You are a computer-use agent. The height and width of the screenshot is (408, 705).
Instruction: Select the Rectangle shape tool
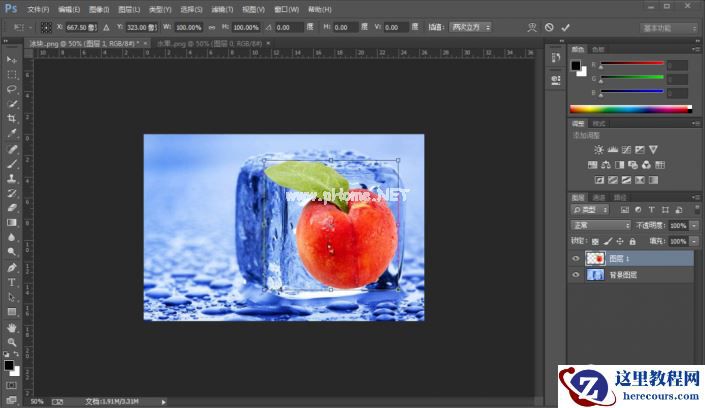(x=12, y=312)
